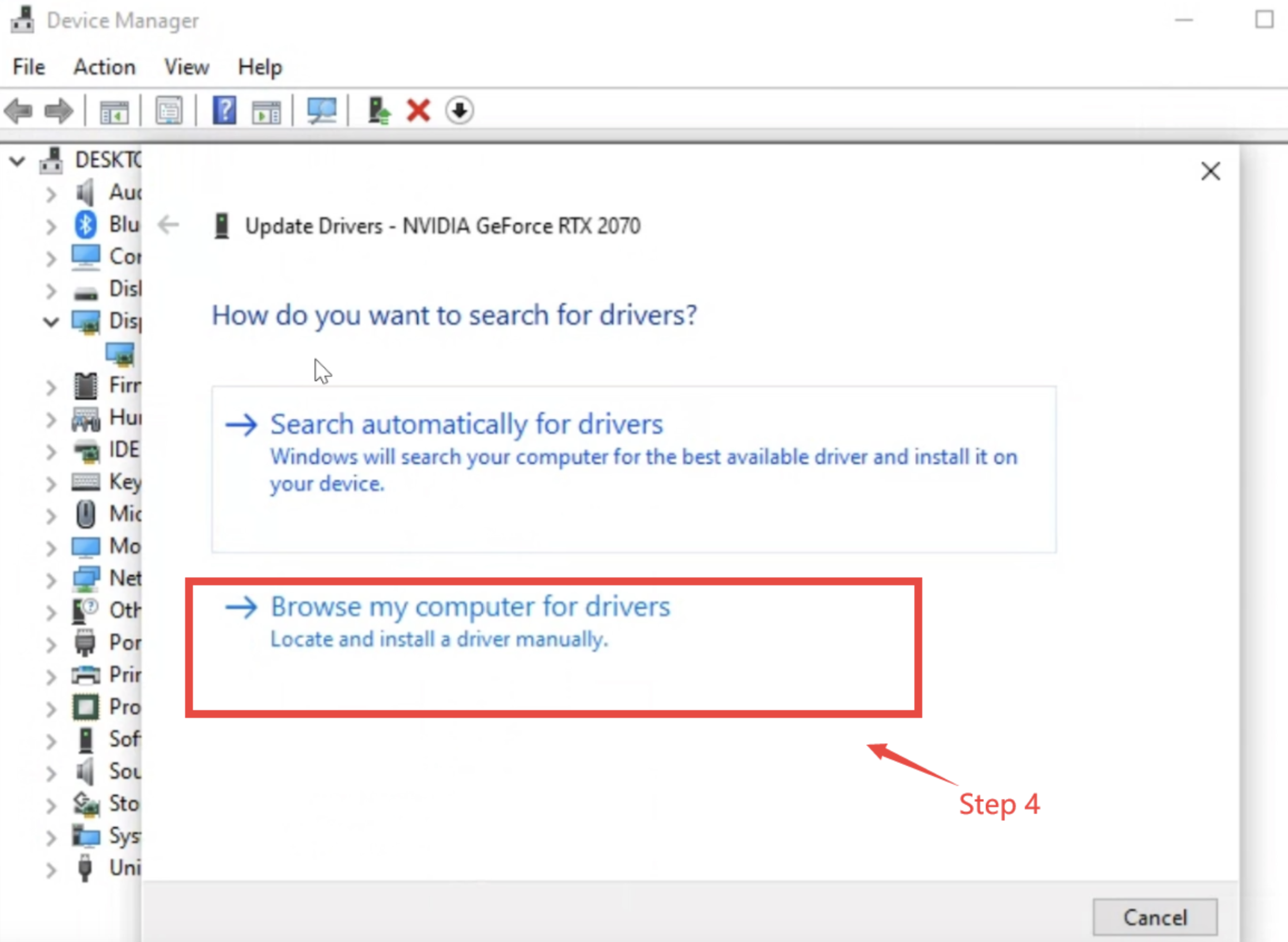Click Show/Hide Console Tree toolbar icon

tap(114, 112)
